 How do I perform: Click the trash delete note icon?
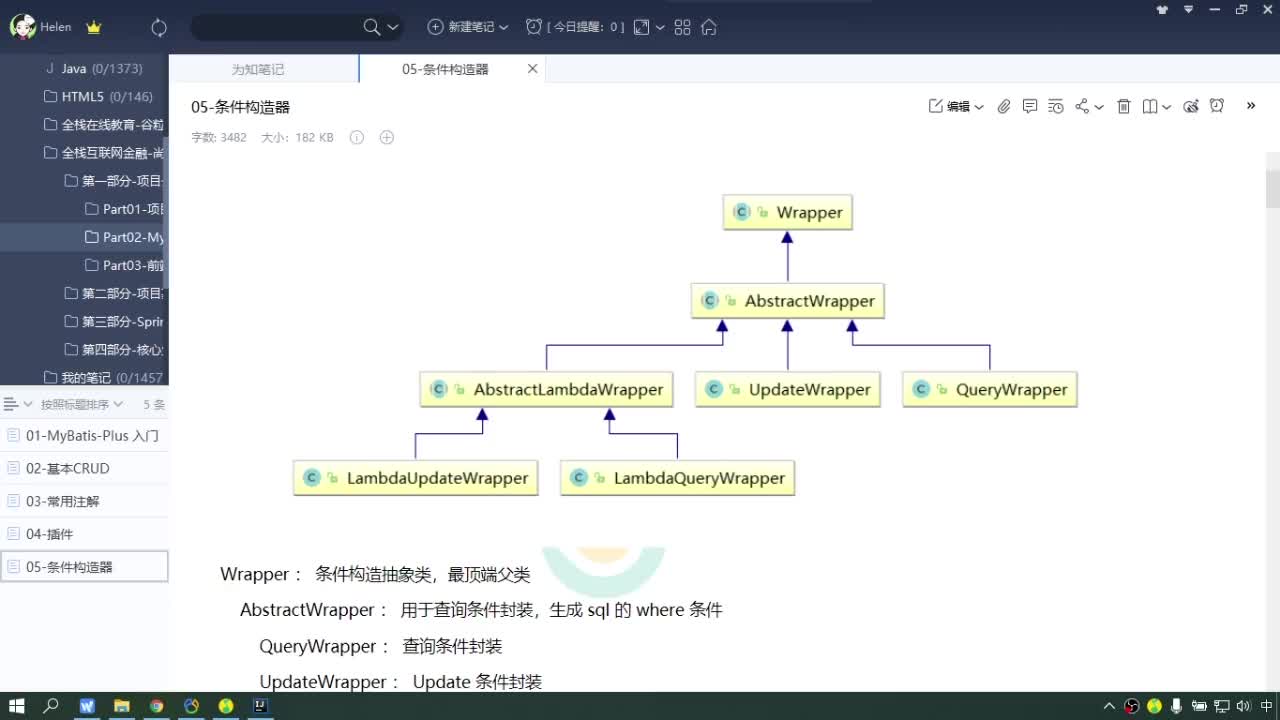(x=1124, y=106)
